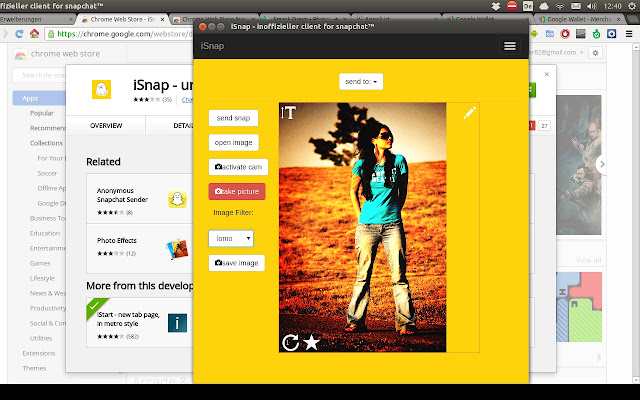
Task: Click 'View all' link in Web Store
Action: [588, 260]
